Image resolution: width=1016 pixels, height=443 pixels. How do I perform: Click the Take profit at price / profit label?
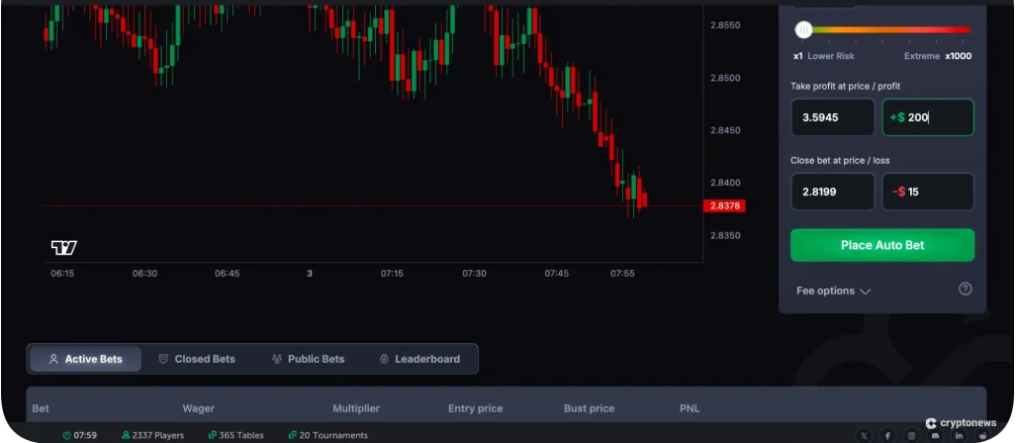coord(845,85)
